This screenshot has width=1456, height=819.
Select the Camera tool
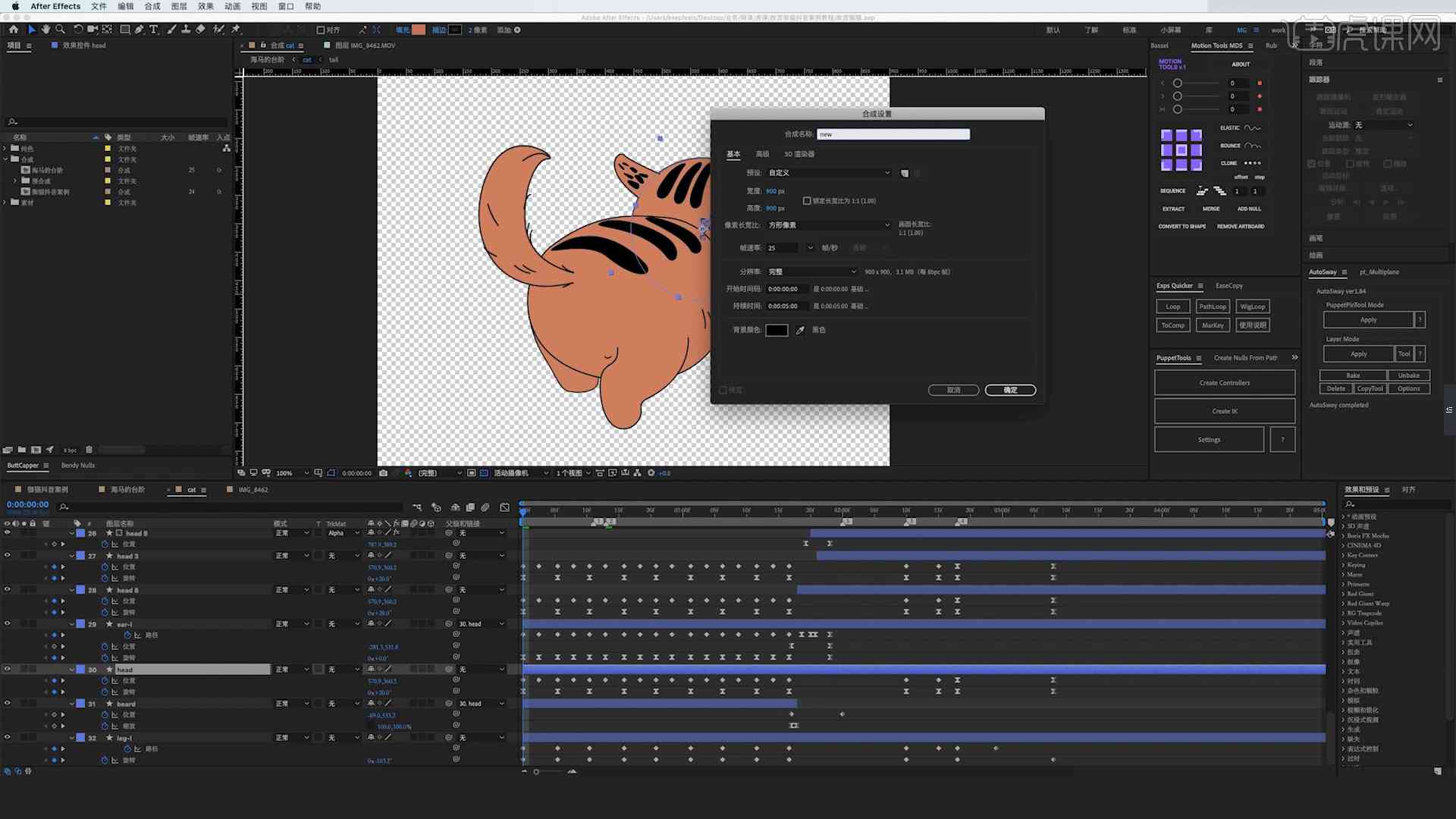93,30
